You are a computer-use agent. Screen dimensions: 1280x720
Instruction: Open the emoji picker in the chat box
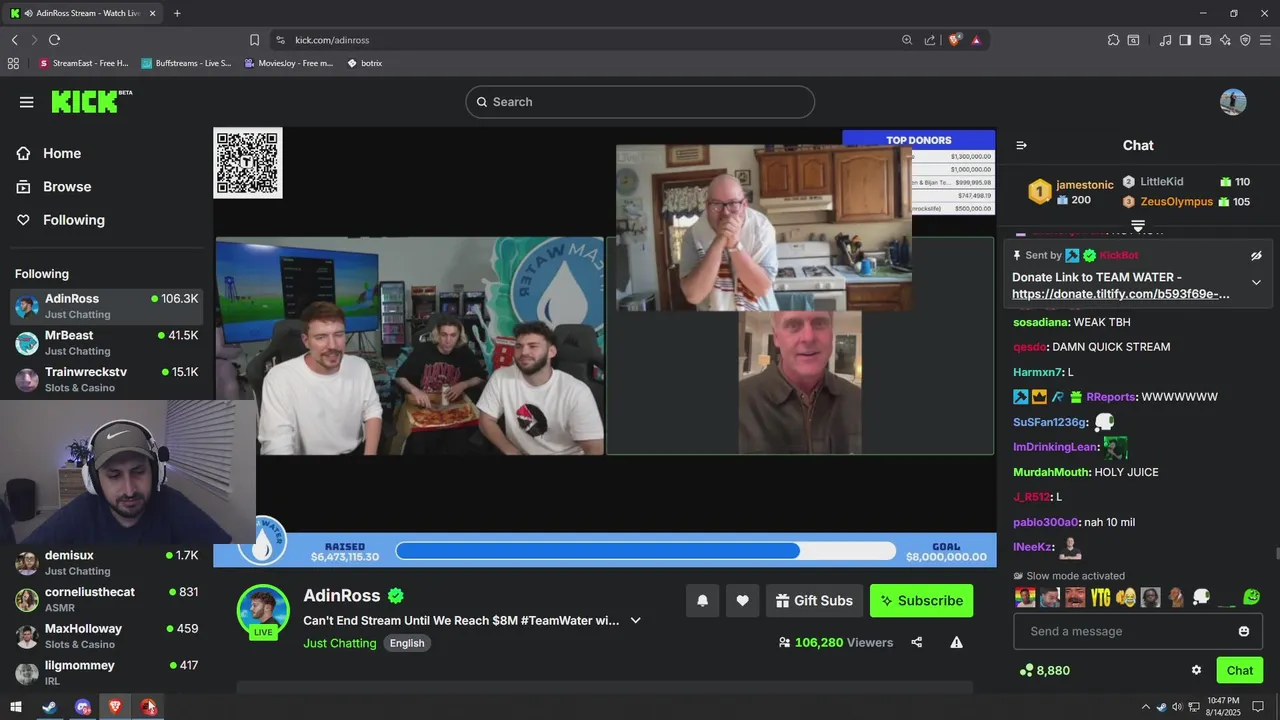1244,631
